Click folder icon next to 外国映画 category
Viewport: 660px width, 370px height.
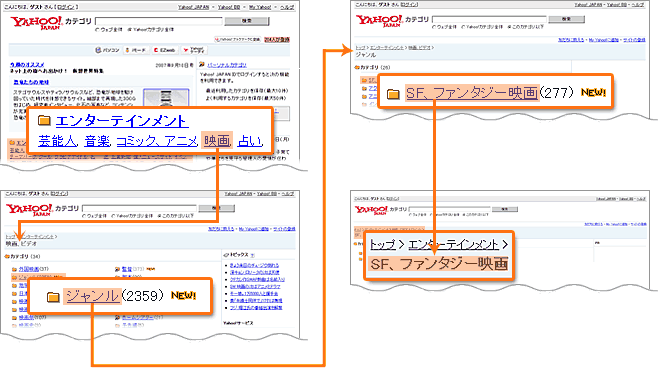14,269
